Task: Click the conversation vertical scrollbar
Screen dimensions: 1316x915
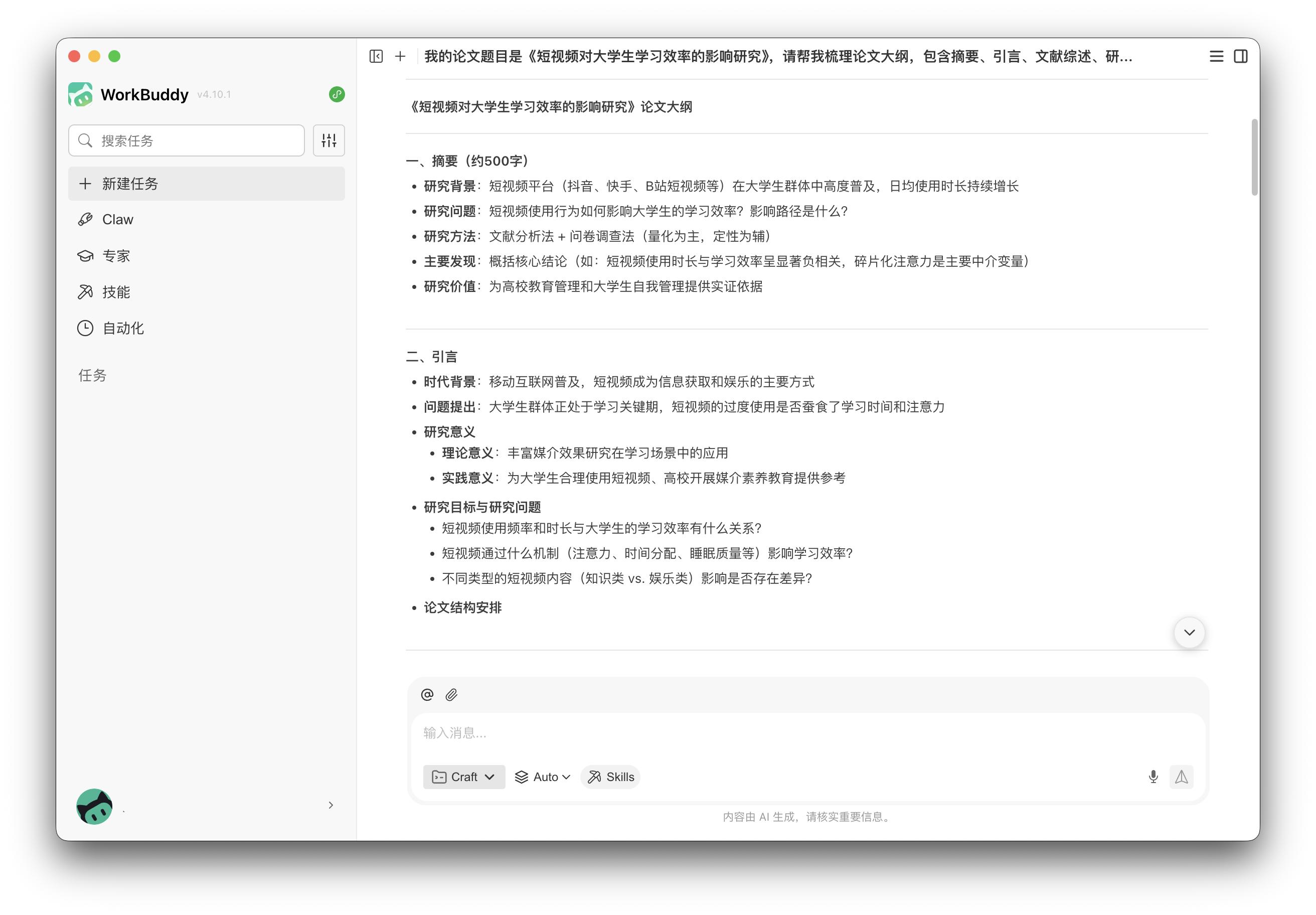Action: pyautogui.click(x=1255, y=157)
